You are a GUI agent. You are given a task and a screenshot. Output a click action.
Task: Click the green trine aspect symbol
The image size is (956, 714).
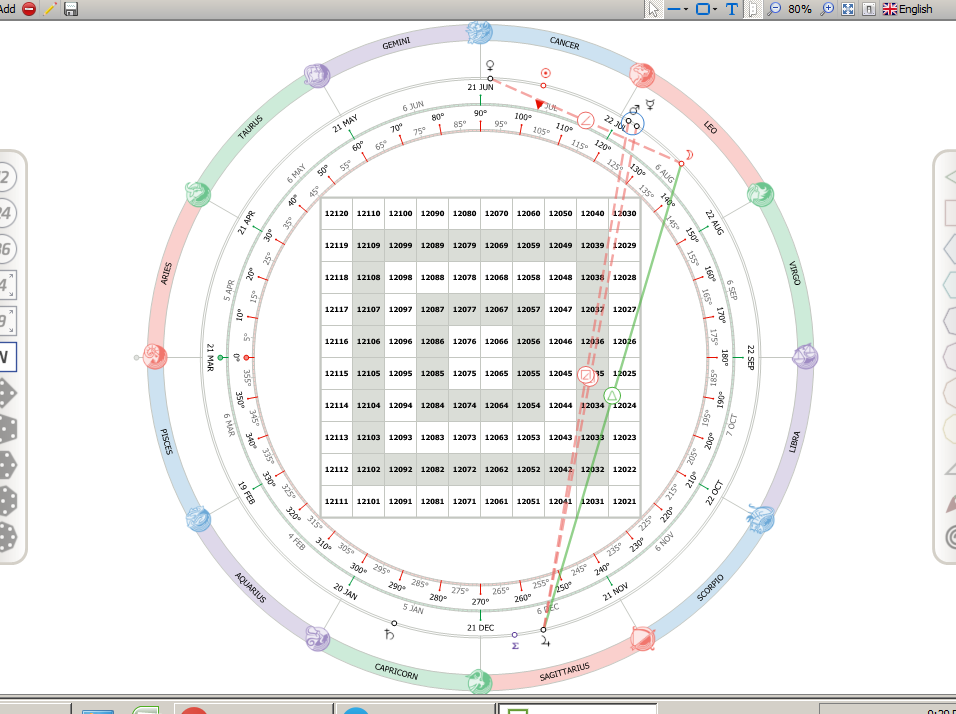point(612,396)
